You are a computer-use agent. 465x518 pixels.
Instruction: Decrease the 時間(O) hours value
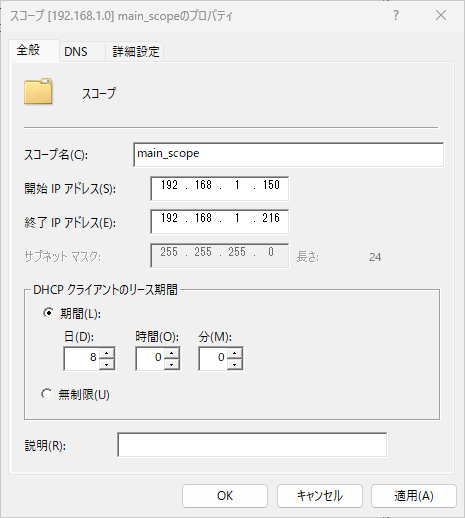point(172,364)
